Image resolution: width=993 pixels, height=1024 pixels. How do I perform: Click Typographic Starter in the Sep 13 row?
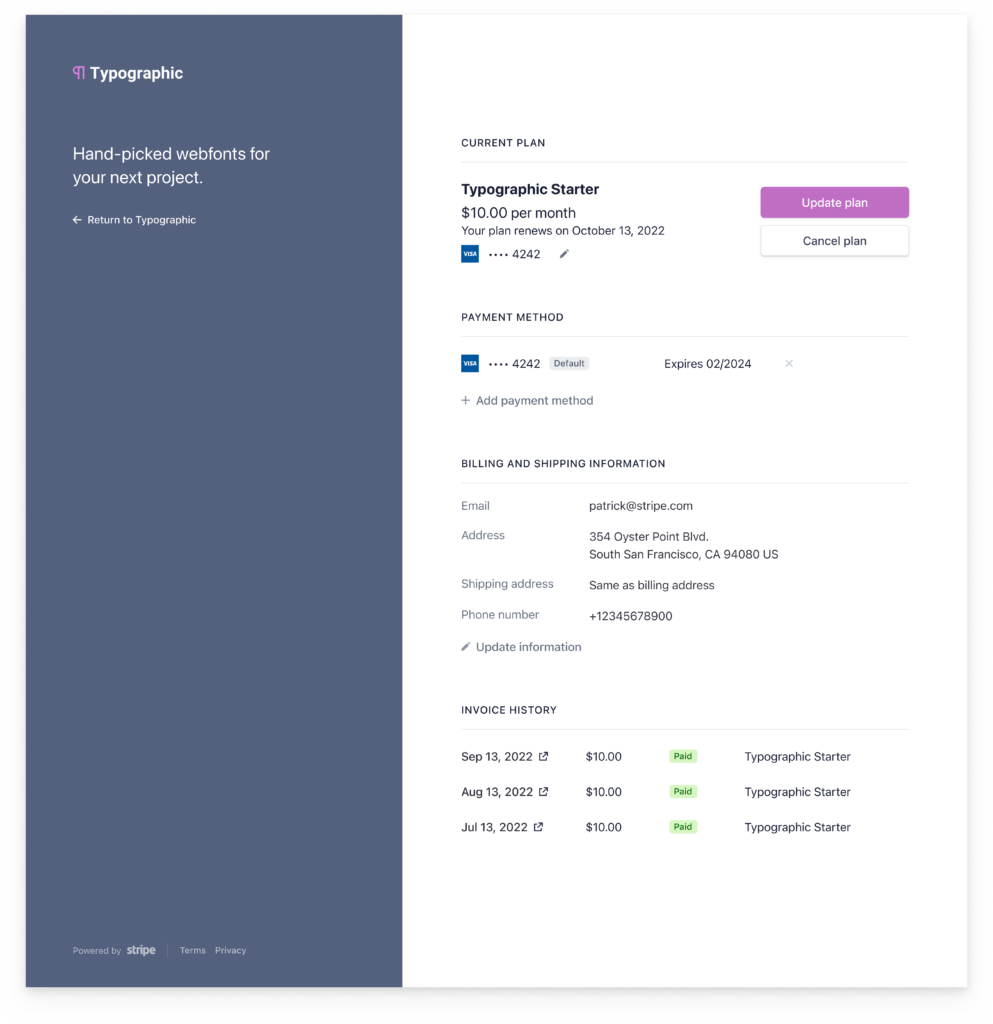(797, 756)
